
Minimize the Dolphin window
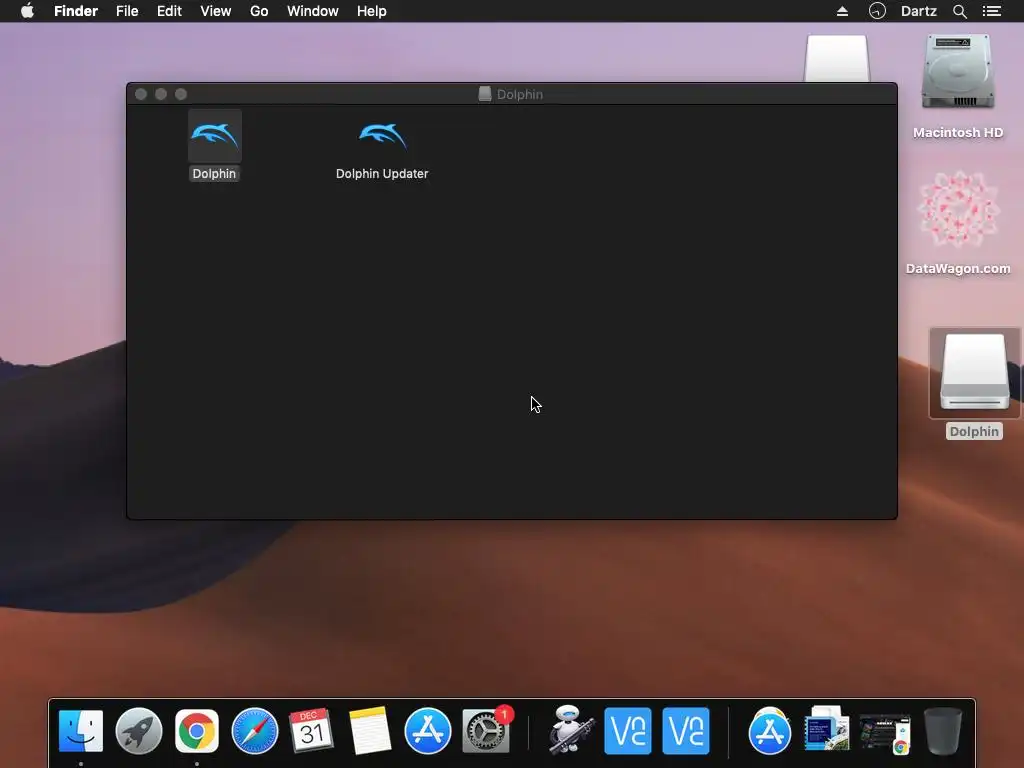(x=161, y=94)
